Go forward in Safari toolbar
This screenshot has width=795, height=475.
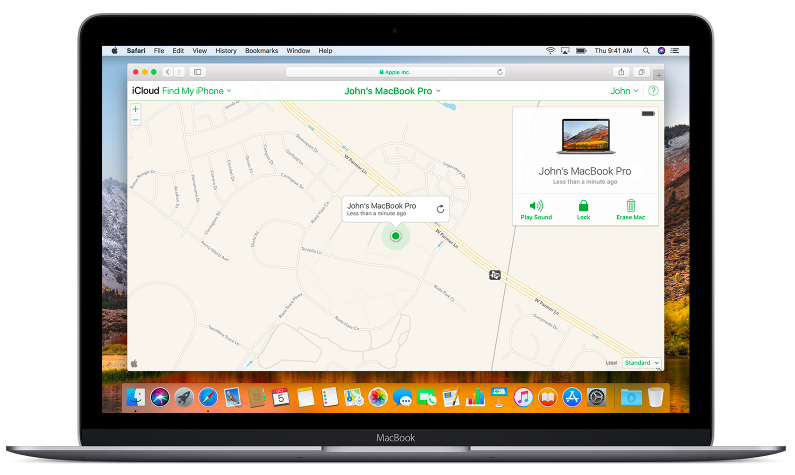click(179, 72)
